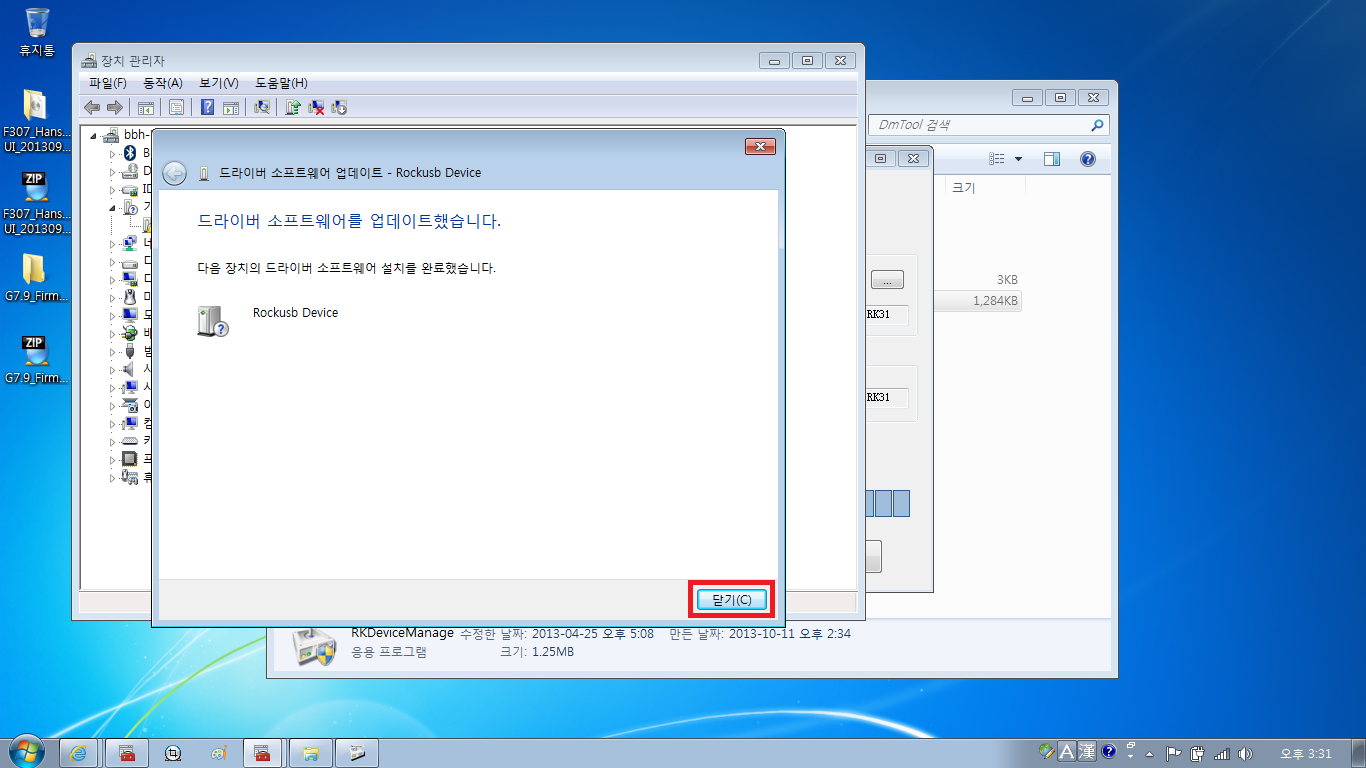Viewport: 1366px width, 768px height.
Task: Click the 닫기(C) button in the driver dialog
Action: [731, 599]
